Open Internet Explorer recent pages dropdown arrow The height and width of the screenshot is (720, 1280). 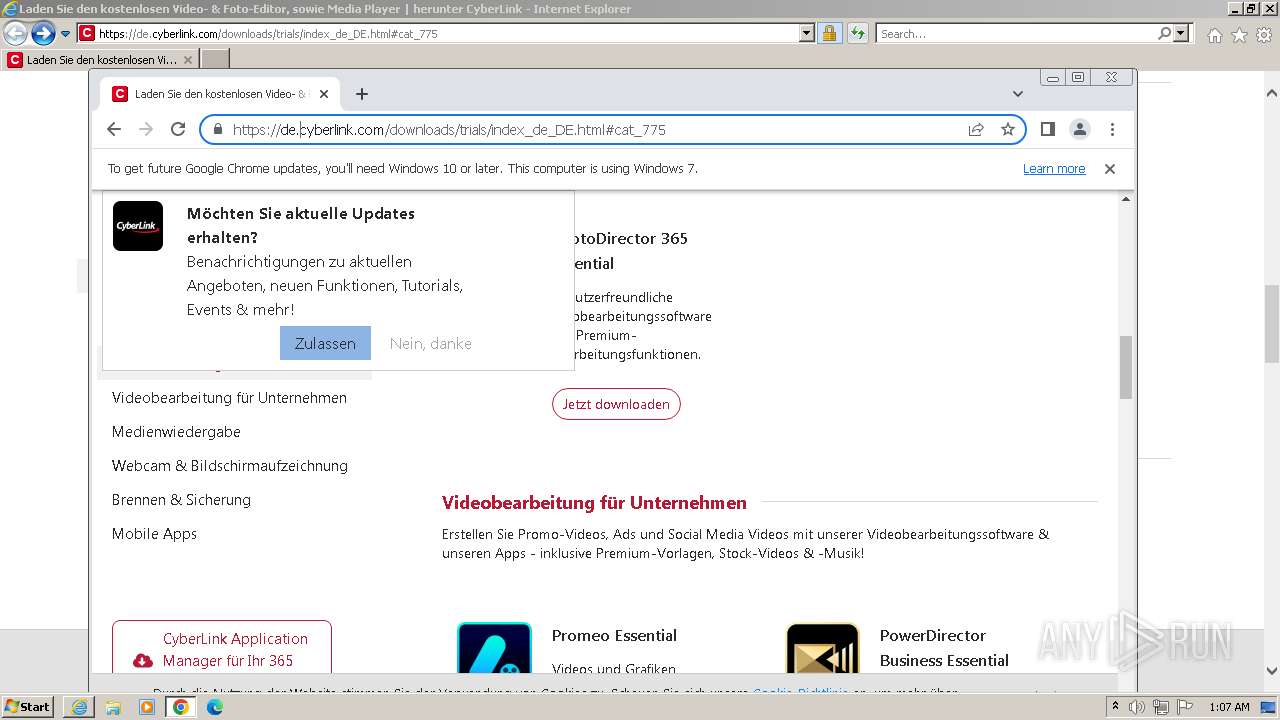tap(65, 34)
